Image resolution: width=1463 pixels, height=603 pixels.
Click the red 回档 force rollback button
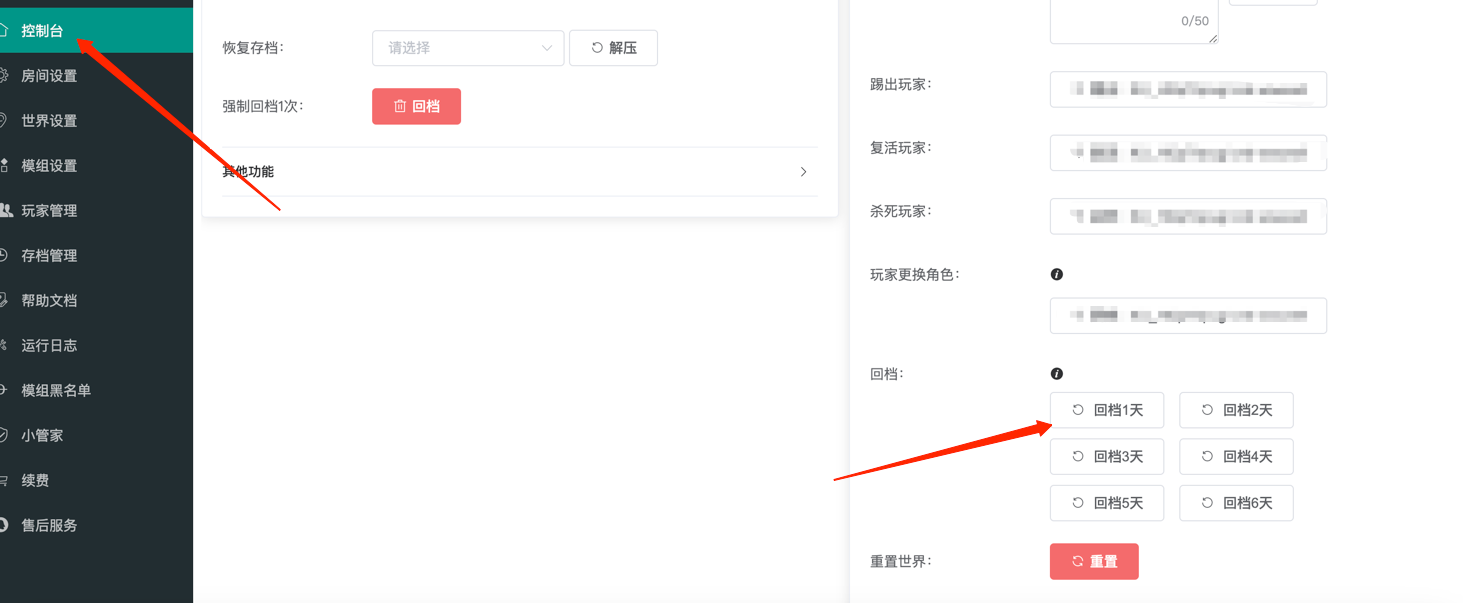pos(416,106)
